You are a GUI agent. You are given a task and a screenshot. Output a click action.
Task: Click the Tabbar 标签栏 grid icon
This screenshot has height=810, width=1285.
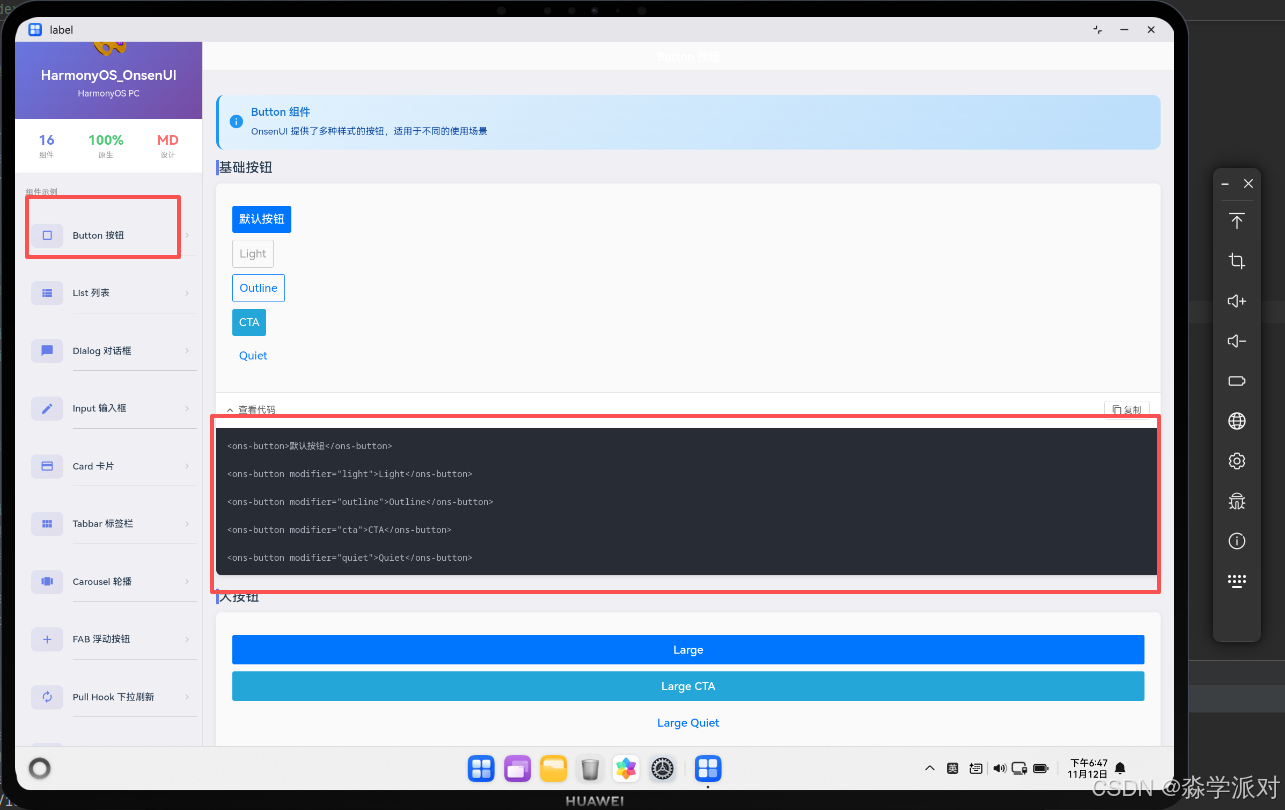coord(47,523)
